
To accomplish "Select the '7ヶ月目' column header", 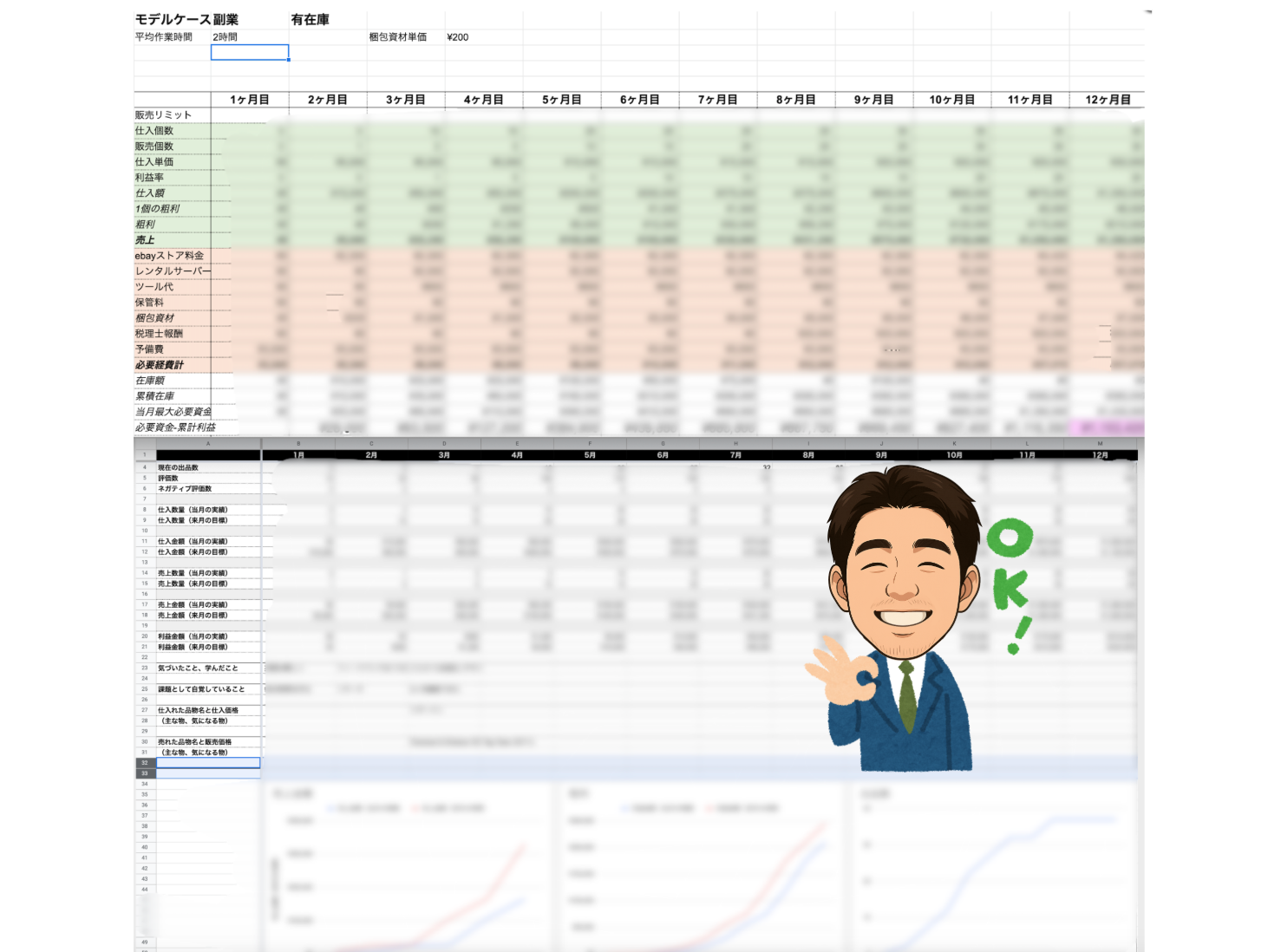I will pyautogui.click(x=718, y=100).
